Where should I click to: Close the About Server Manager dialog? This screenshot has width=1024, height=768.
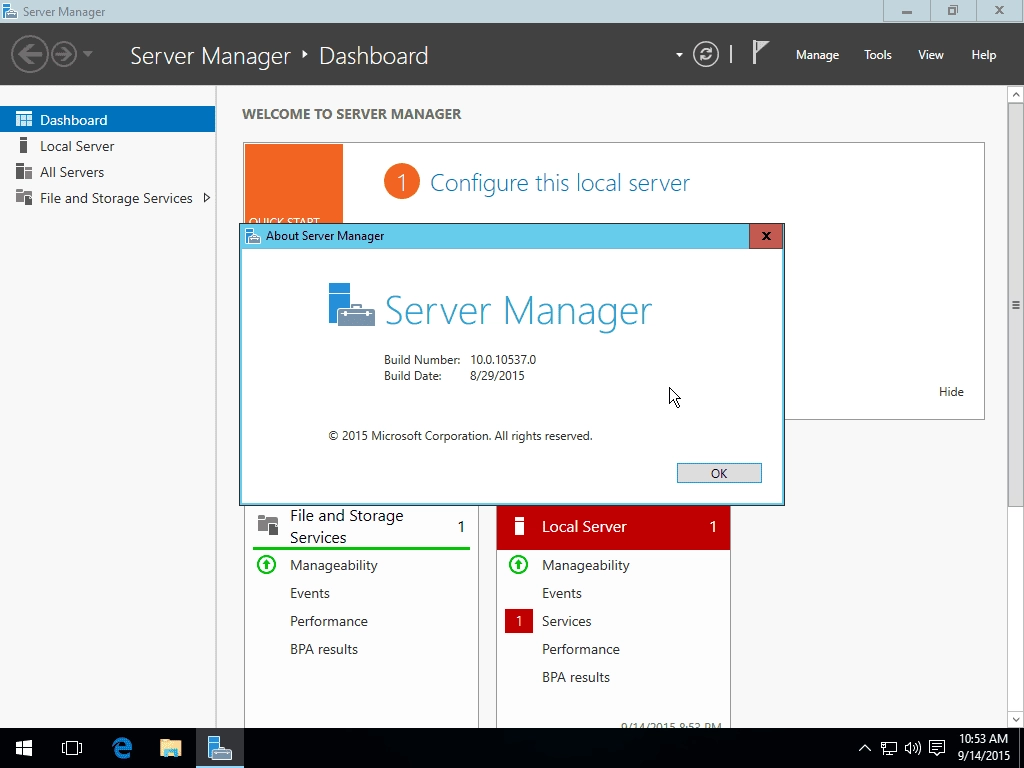pos(766,236)
